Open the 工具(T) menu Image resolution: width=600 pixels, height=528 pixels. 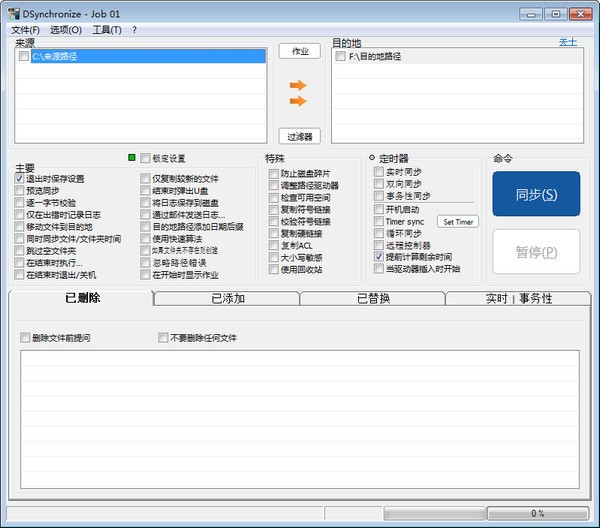click(106, 30)
